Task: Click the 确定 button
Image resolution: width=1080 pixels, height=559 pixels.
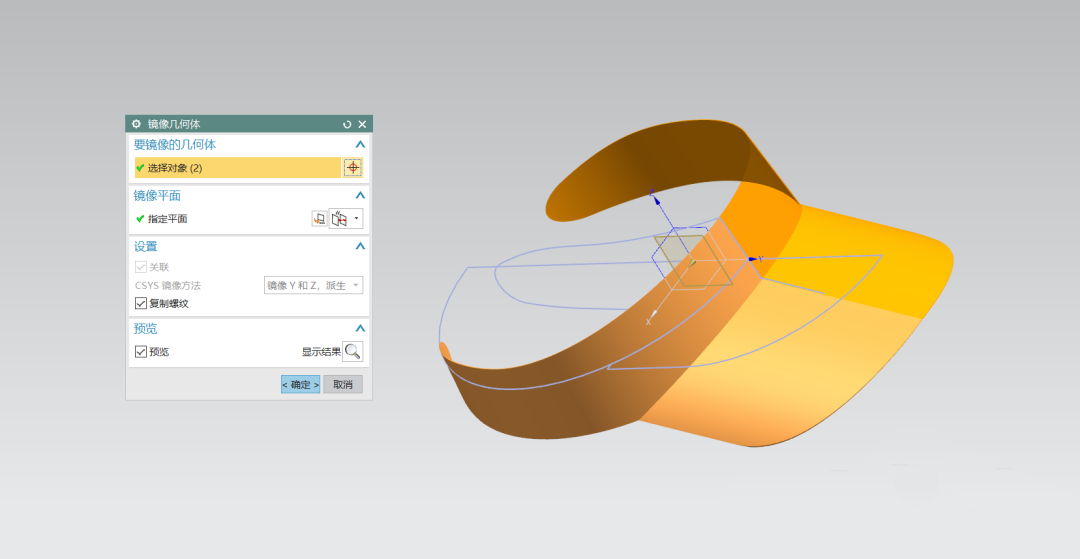Action: coord(300,385)
